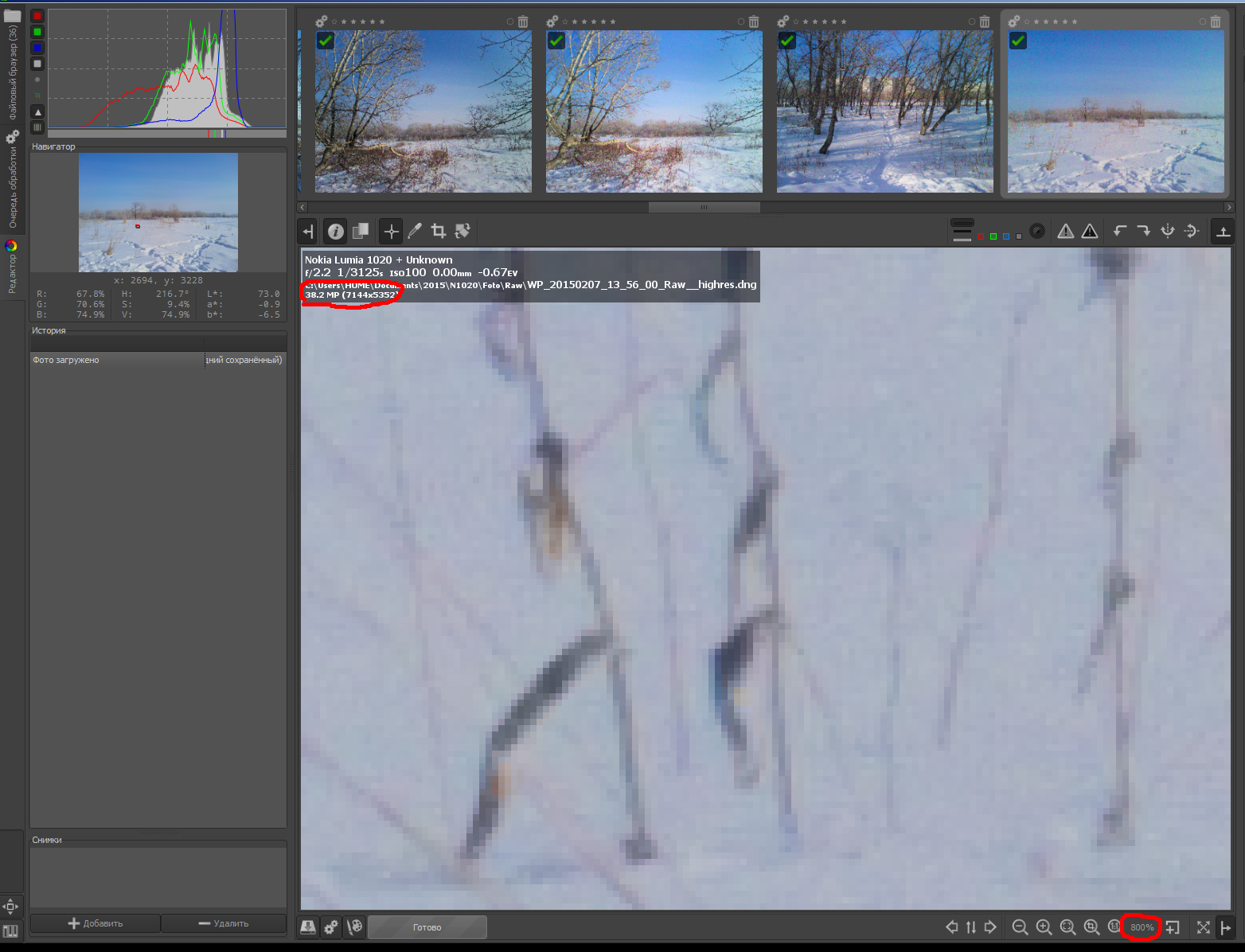The width and height of the screenshot is (1245, 952).
Task: Toggle the image info overlay button
Action: tap(336, 232)
